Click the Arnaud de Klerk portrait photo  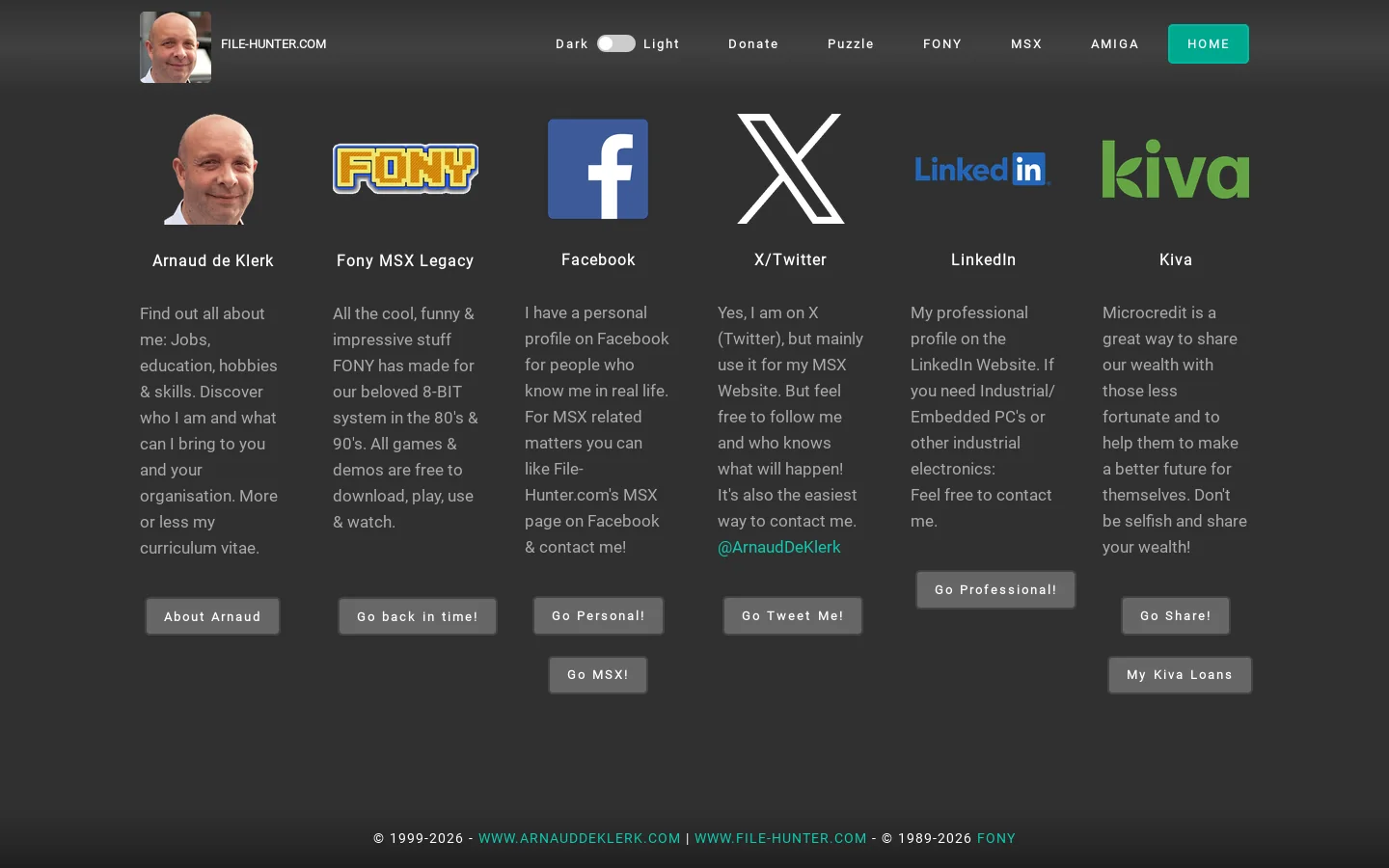(212, 169)
